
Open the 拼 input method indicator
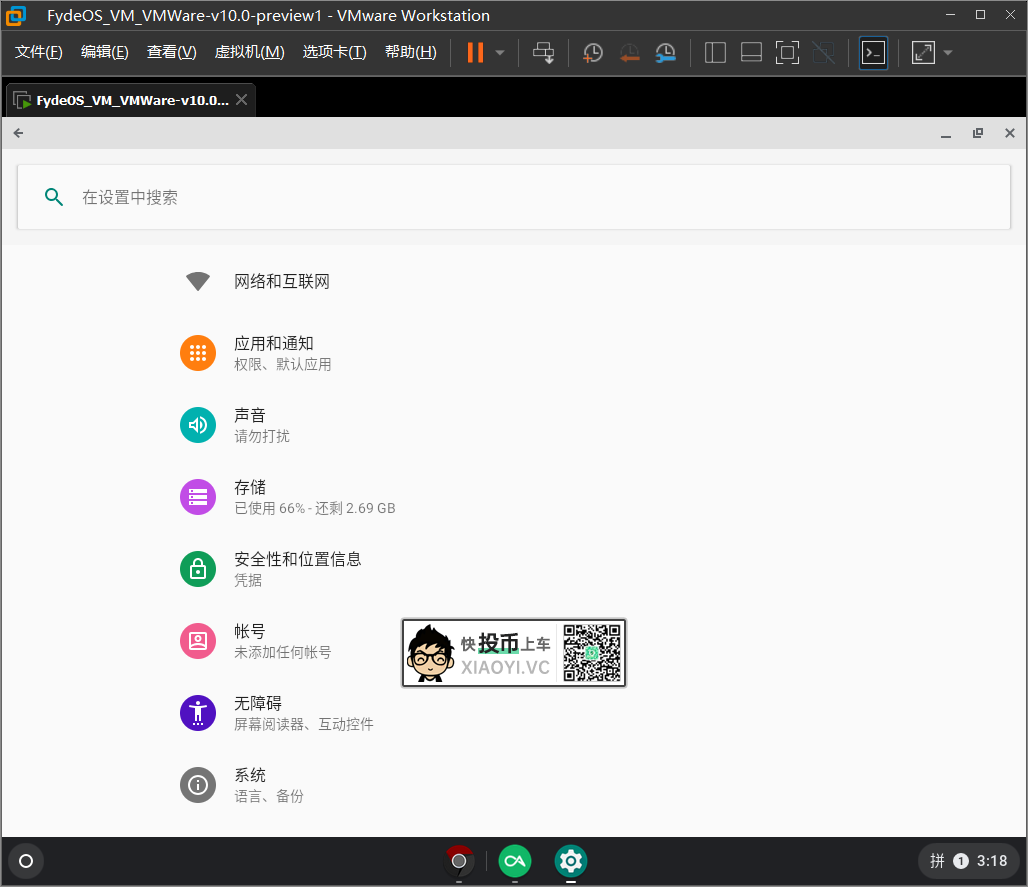pyautogui.click(x=938, y=861)
